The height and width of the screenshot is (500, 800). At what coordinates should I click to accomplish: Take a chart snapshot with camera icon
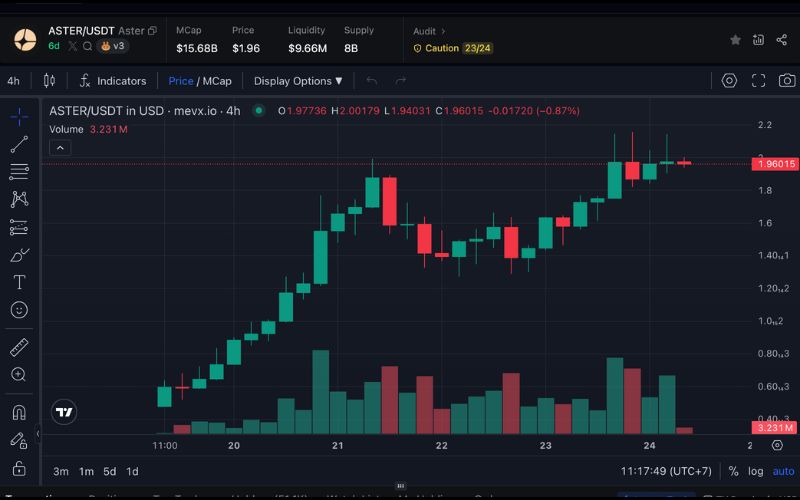787,81
